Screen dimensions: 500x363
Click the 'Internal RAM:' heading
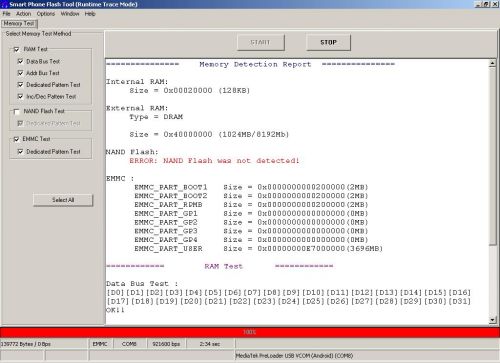pyautogui.click(x=137, y=82)
